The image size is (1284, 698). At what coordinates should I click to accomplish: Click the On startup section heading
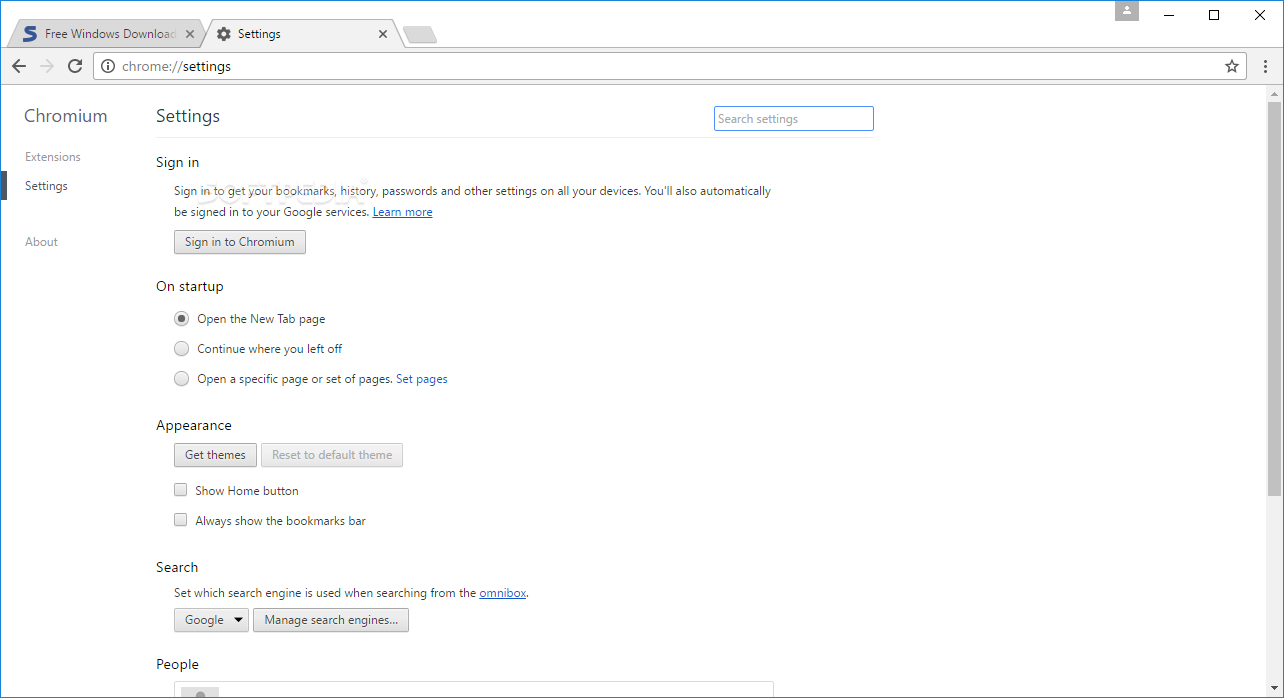click(x=190, y=286)
